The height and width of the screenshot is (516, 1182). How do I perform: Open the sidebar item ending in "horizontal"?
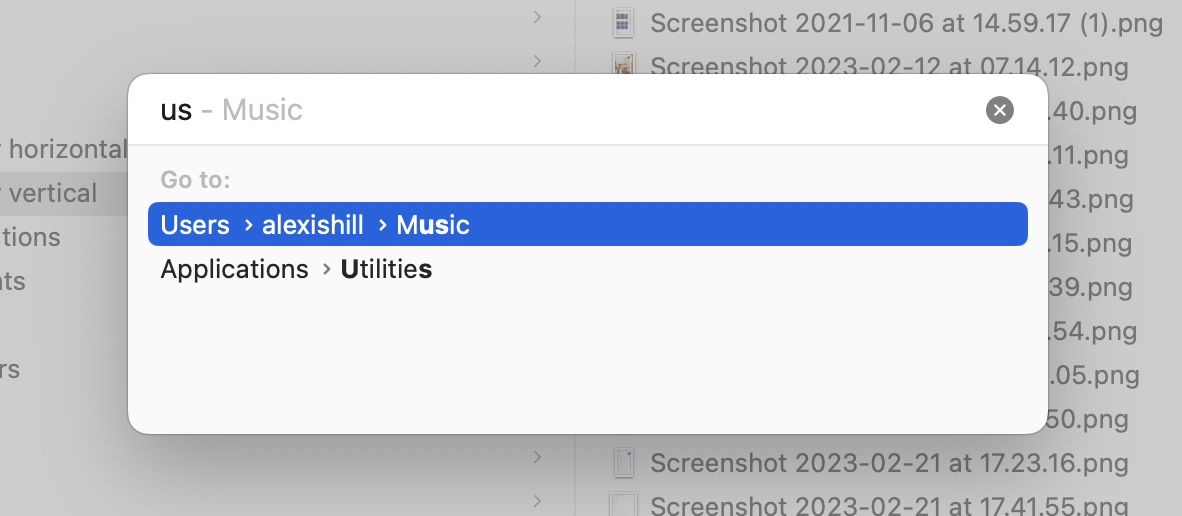point(66,150)
